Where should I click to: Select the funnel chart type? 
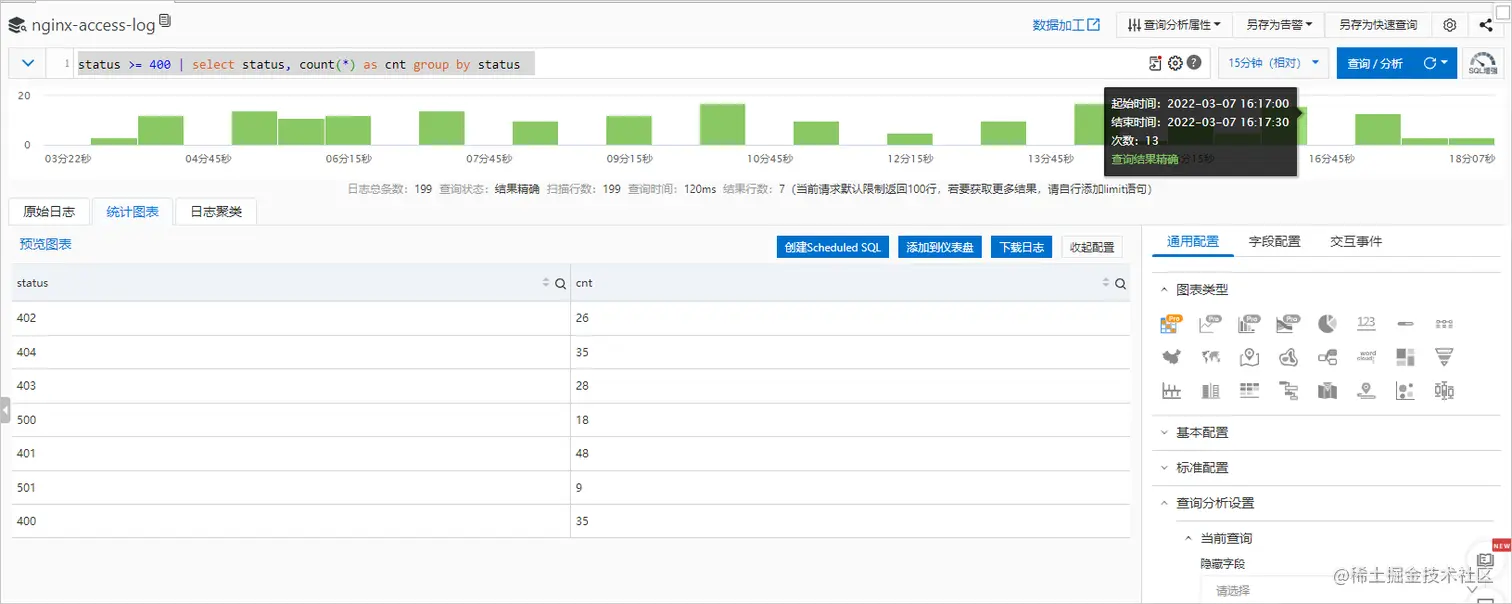(x=1444, y=357)
